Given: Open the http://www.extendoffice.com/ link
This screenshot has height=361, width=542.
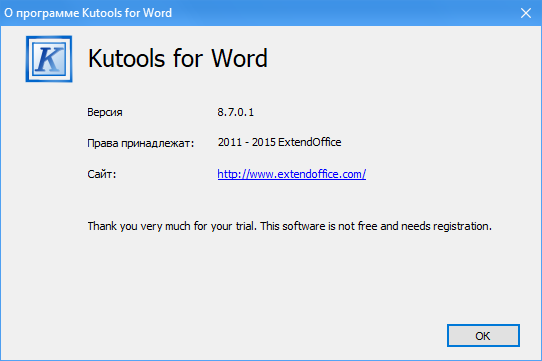Looking at the screenshot, I should pos(291,174).
